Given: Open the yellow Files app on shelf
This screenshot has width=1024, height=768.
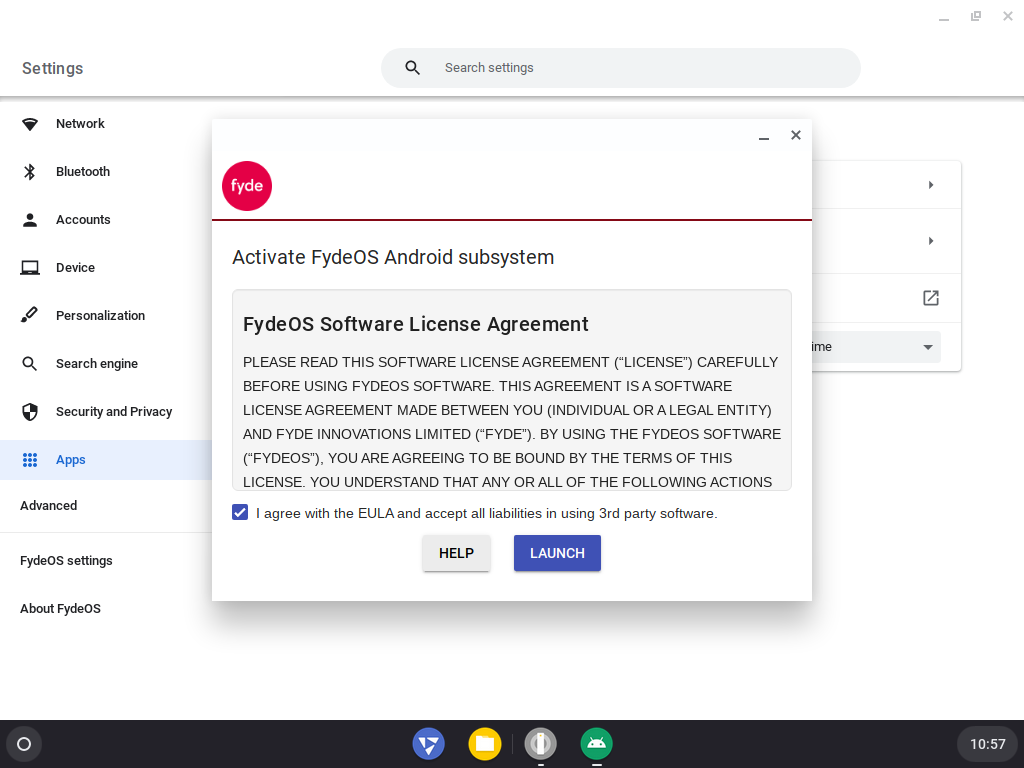Looking at the screenshot, I should coord(485,744).
